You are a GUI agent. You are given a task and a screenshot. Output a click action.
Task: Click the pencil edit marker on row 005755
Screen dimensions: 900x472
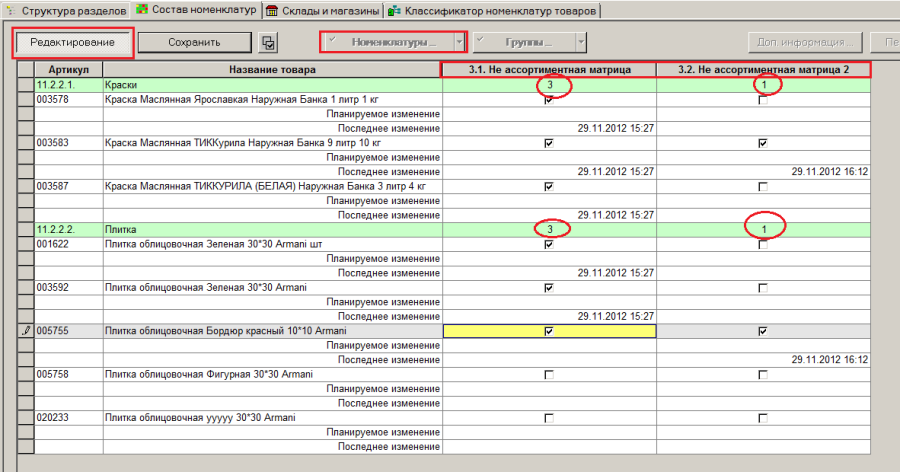[26, 331]
